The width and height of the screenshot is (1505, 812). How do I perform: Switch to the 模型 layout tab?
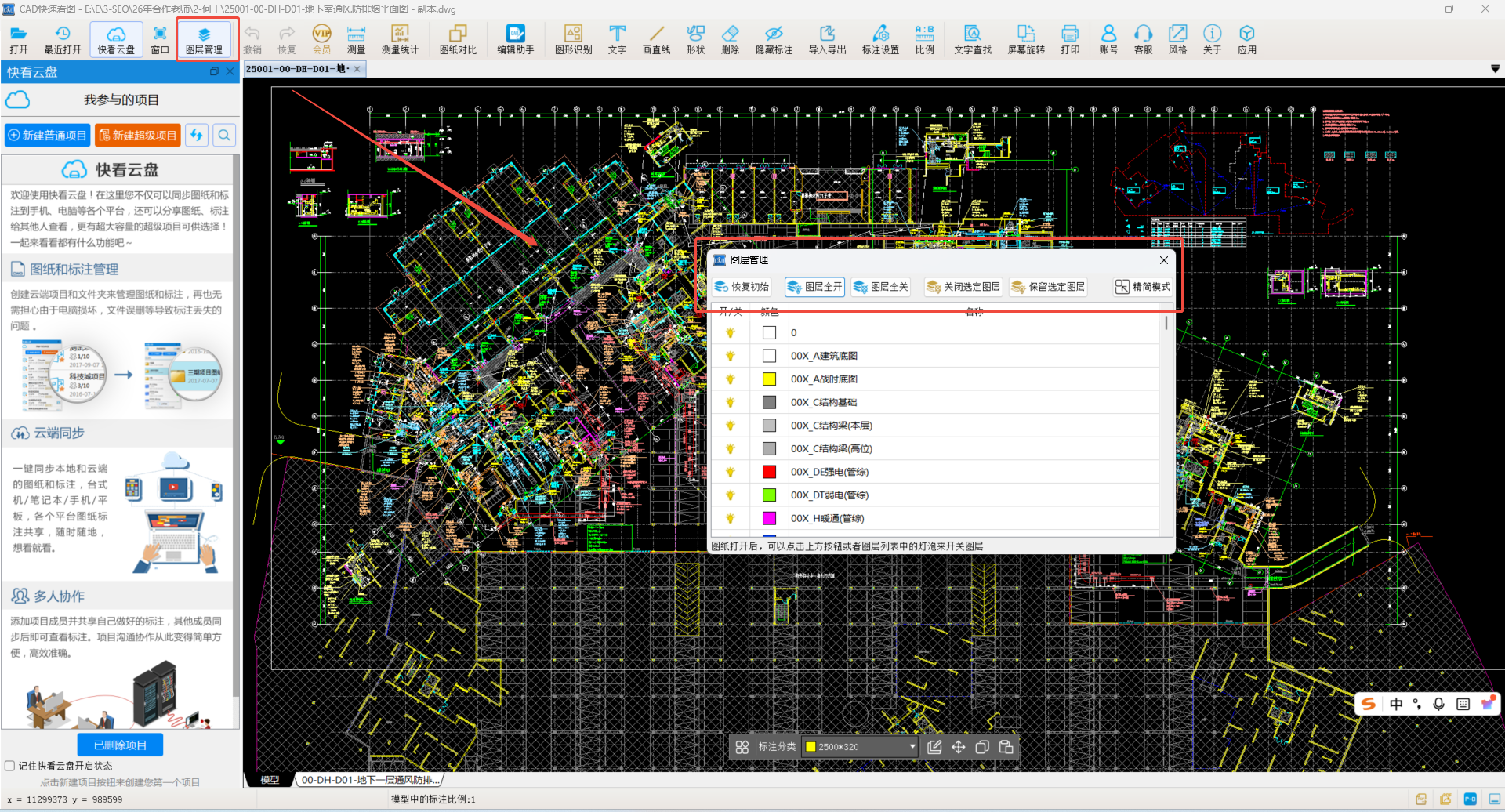270,780
